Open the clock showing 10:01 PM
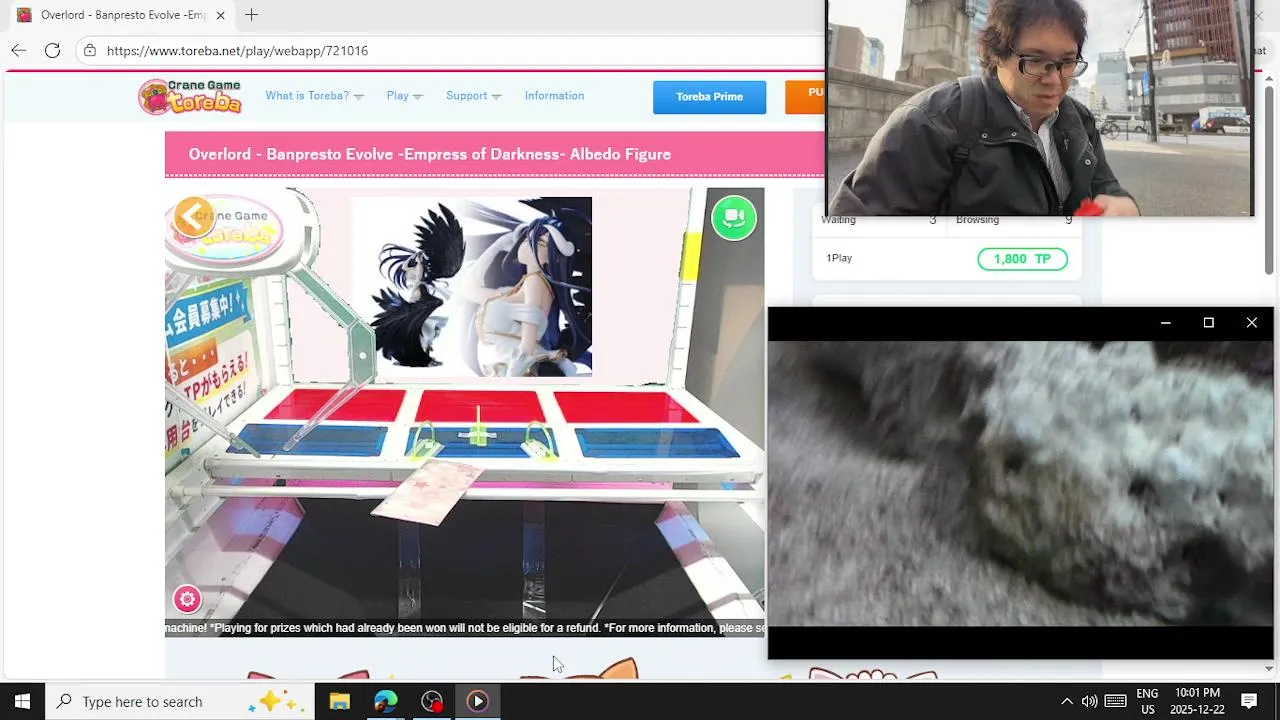Image resolution: width=1280 pixels, height=720 pixels. (x=1197, y=701)
